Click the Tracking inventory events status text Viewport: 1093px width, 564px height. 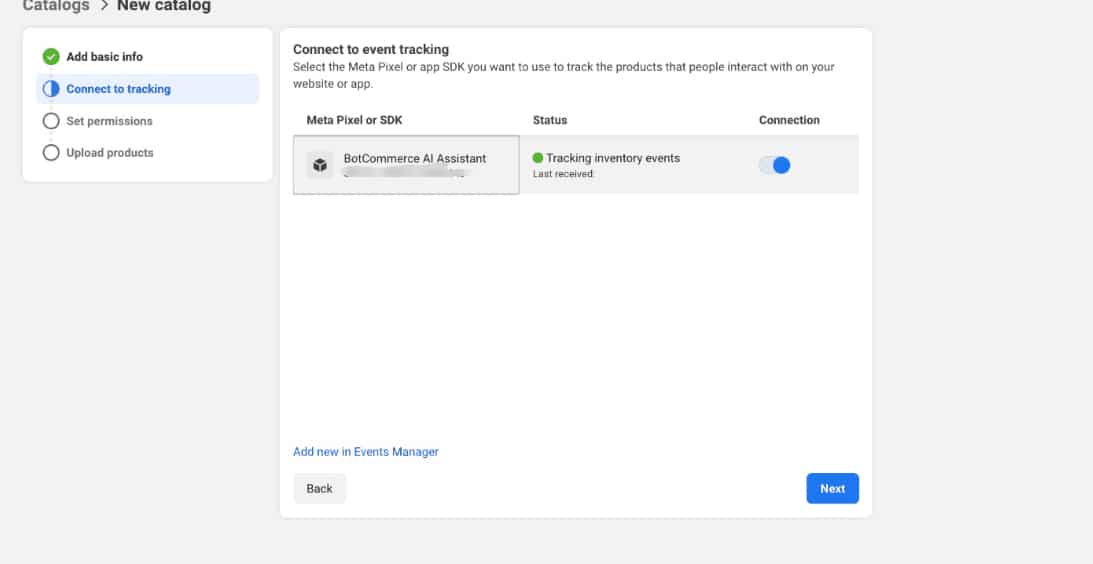coord(613,158)
